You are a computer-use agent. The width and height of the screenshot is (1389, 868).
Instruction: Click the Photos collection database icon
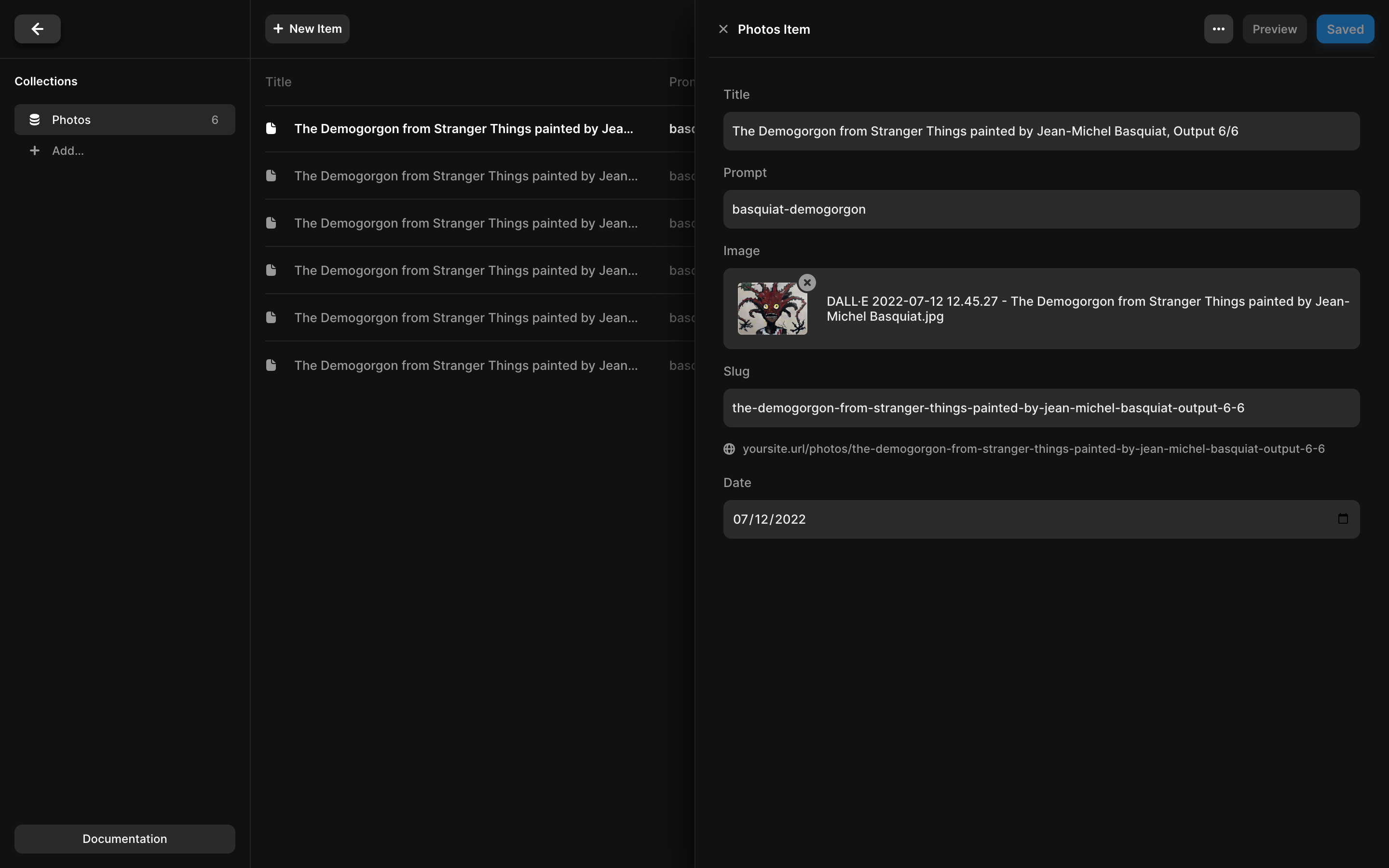[34, 120]
